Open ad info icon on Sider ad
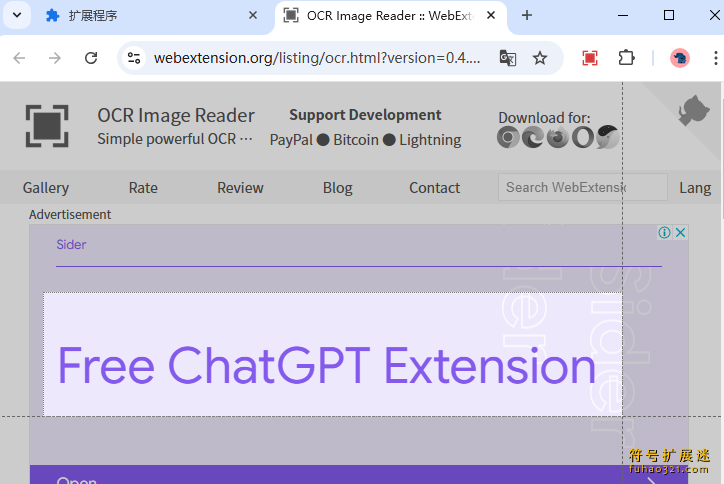This screenshot has height=484, width=724. point(664,232)
